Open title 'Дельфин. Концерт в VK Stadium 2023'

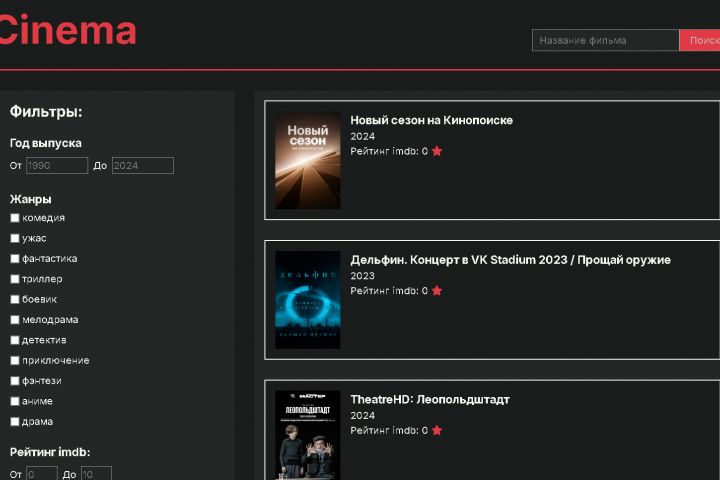coord(510,260)
